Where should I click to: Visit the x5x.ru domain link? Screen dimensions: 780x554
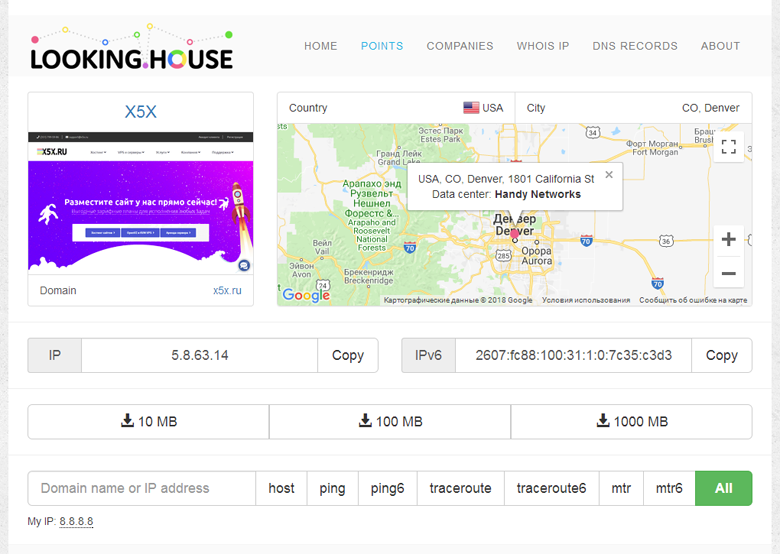pos(227,290)
